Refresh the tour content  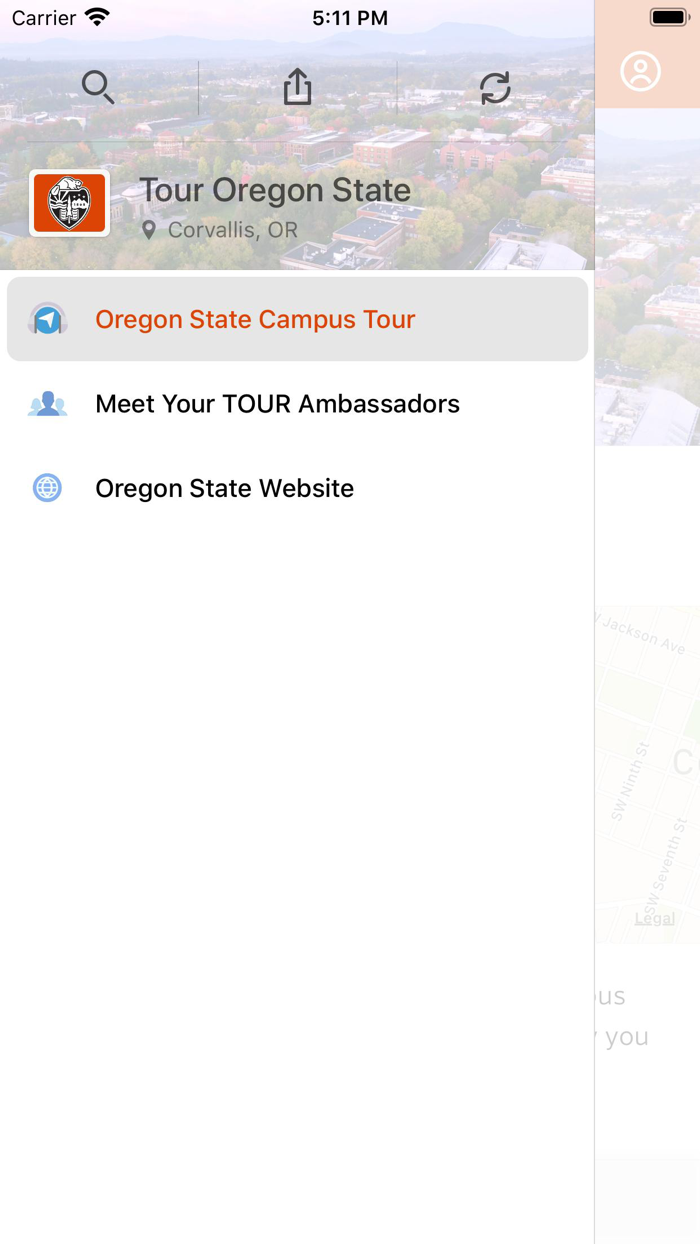point(495,87)
